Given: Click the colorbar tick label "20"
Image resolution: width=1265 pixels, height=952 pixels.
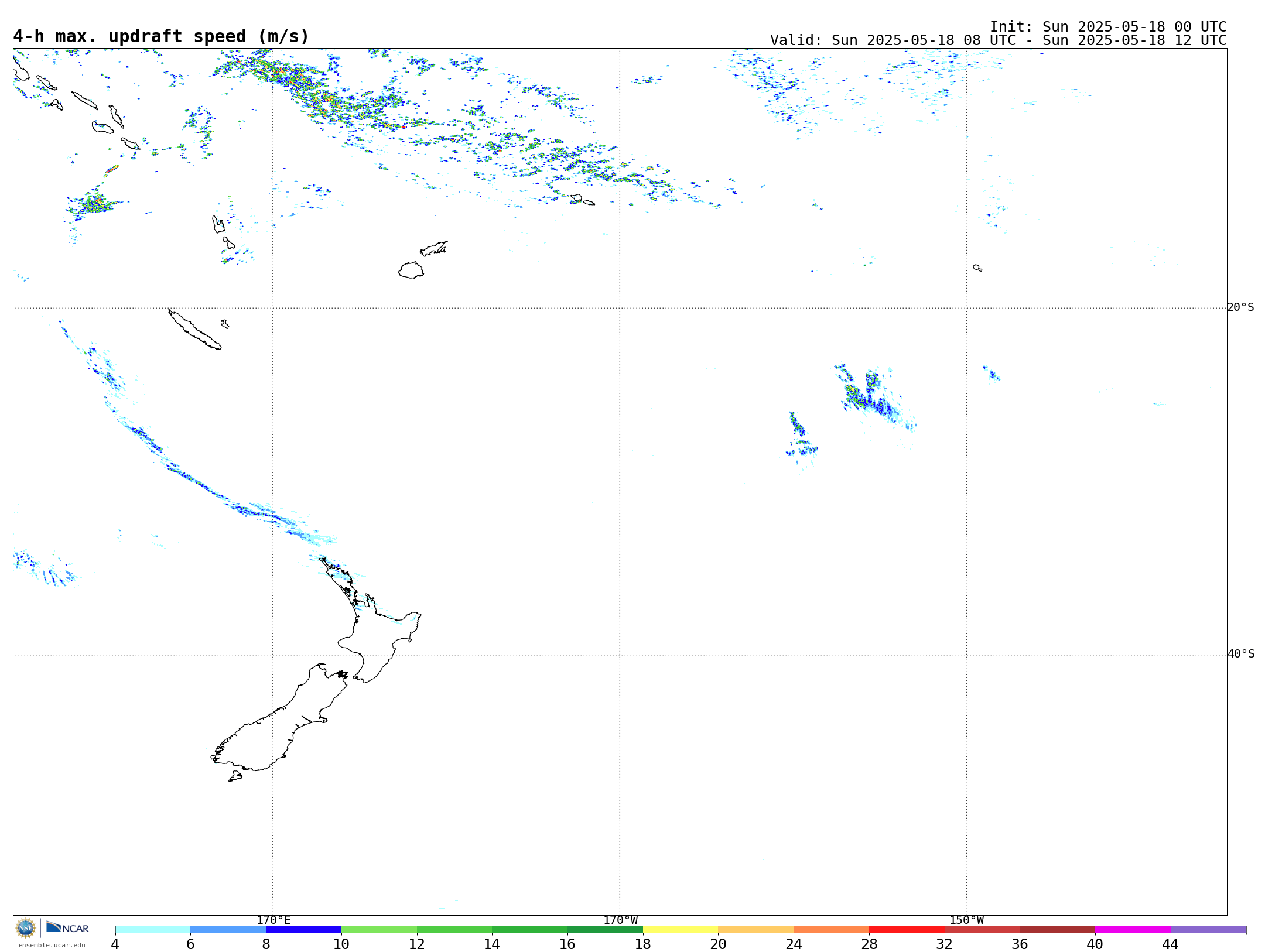Looking at the screenshot, I should (719, 944).
